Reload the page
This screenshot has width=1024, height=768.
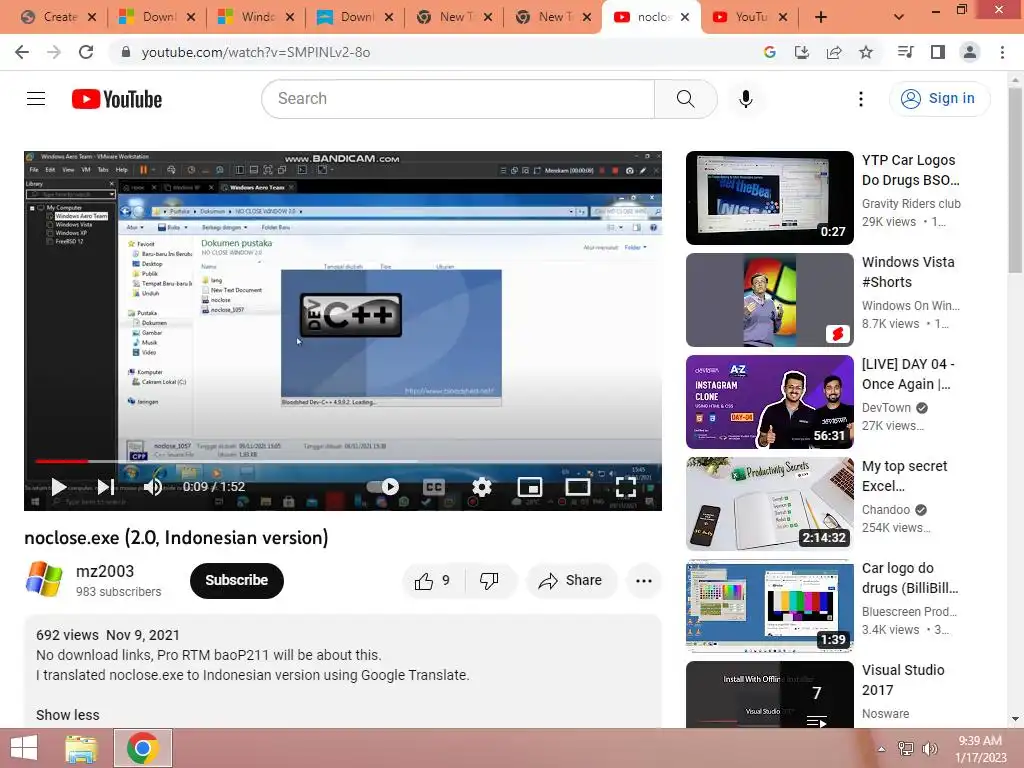(x=86, y=52)
